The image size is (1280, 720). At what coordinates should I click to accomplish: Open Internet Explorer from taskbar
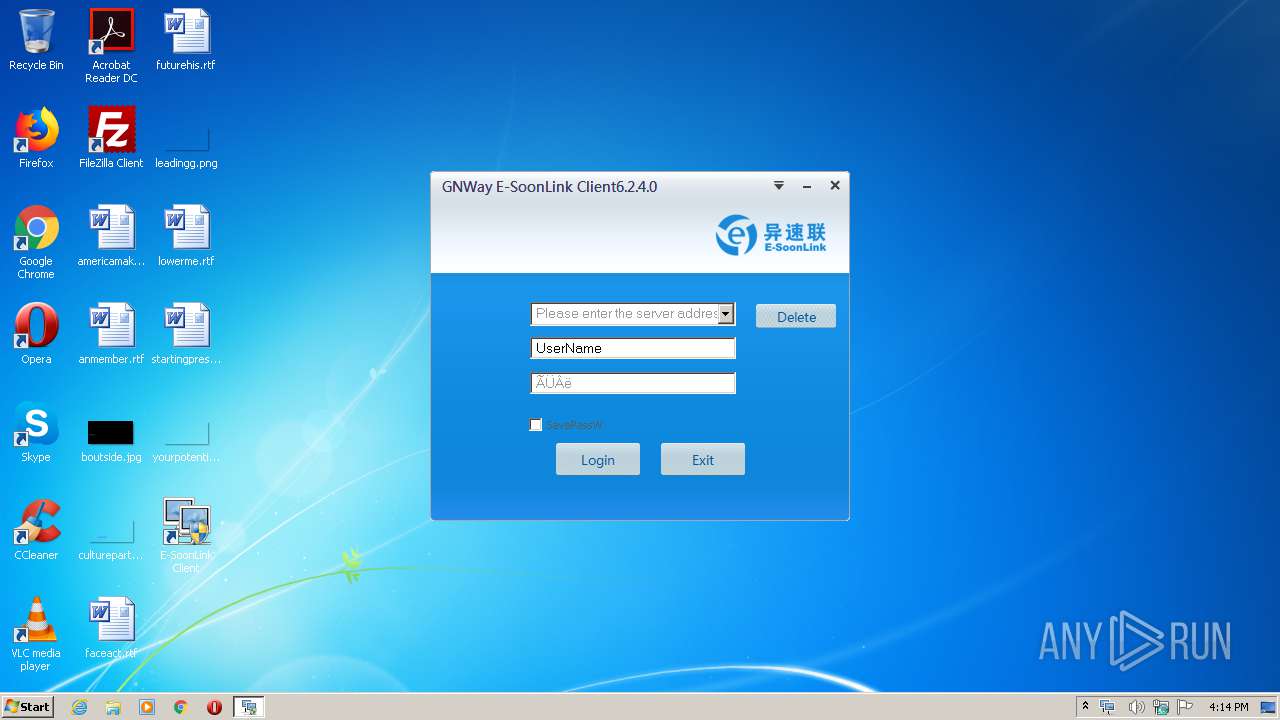[80, 707]
